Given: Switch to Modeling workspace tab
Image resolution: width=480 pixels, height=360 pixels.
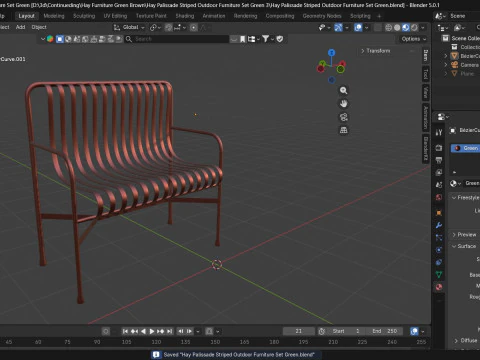Looking at the screenshot, I should point(54,16).
